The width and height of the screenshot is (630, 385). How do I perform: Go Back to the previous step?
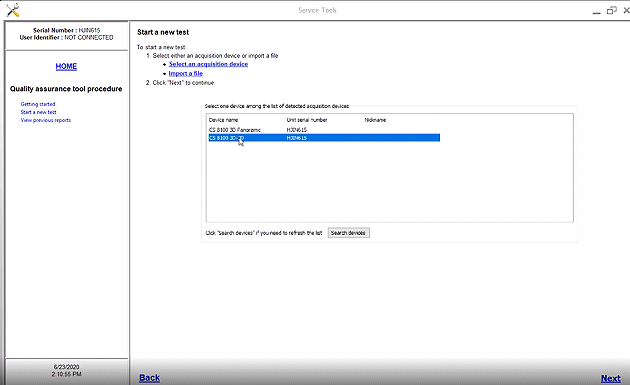(149, 378)
